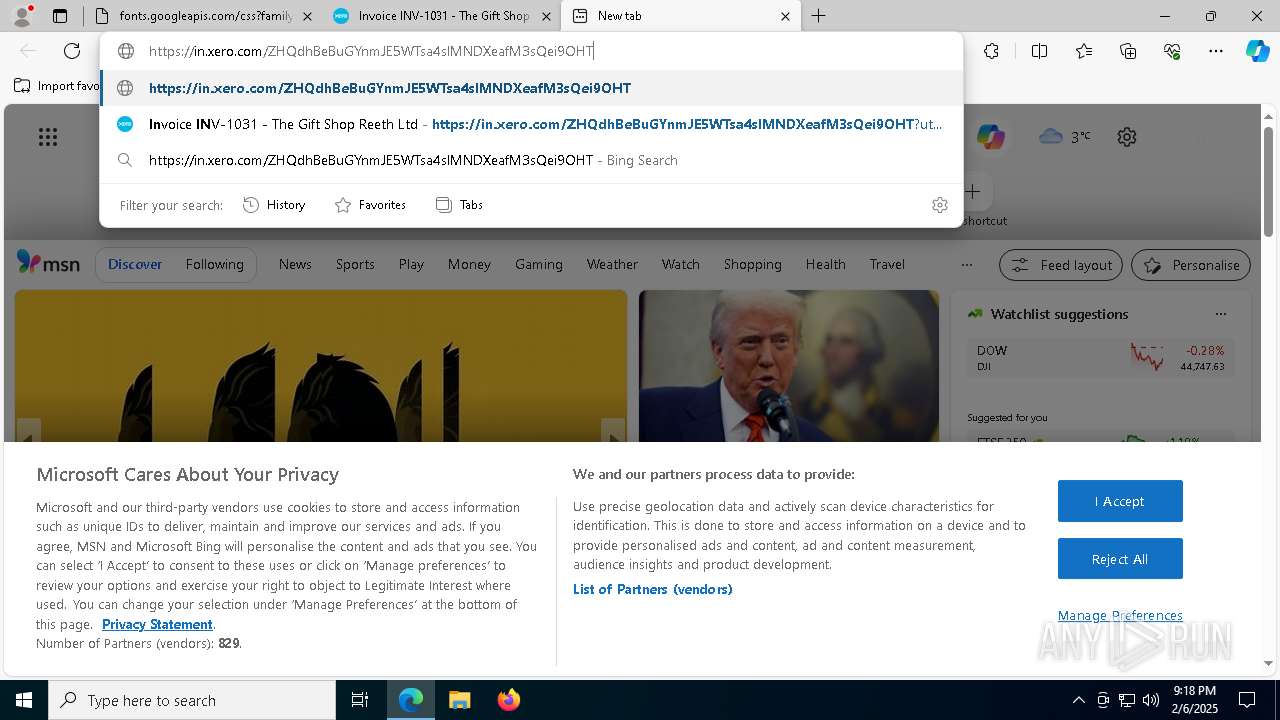The image size is (1280, 720).
Task: Close the fonts.googleapis.com tab
Action: coord(307,16)
